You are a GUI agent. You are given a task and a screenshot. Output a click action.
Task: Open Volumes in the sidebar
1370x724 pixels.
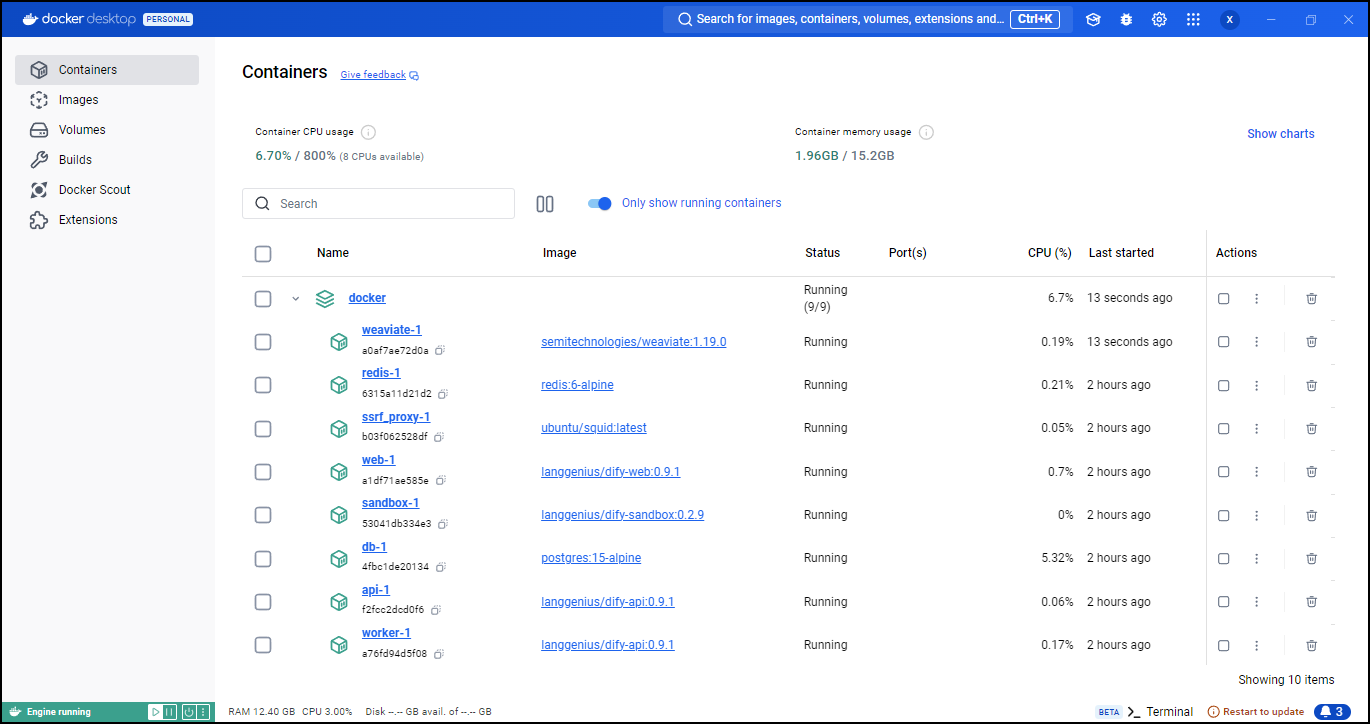pyautogui.click(x=107, y=130)
